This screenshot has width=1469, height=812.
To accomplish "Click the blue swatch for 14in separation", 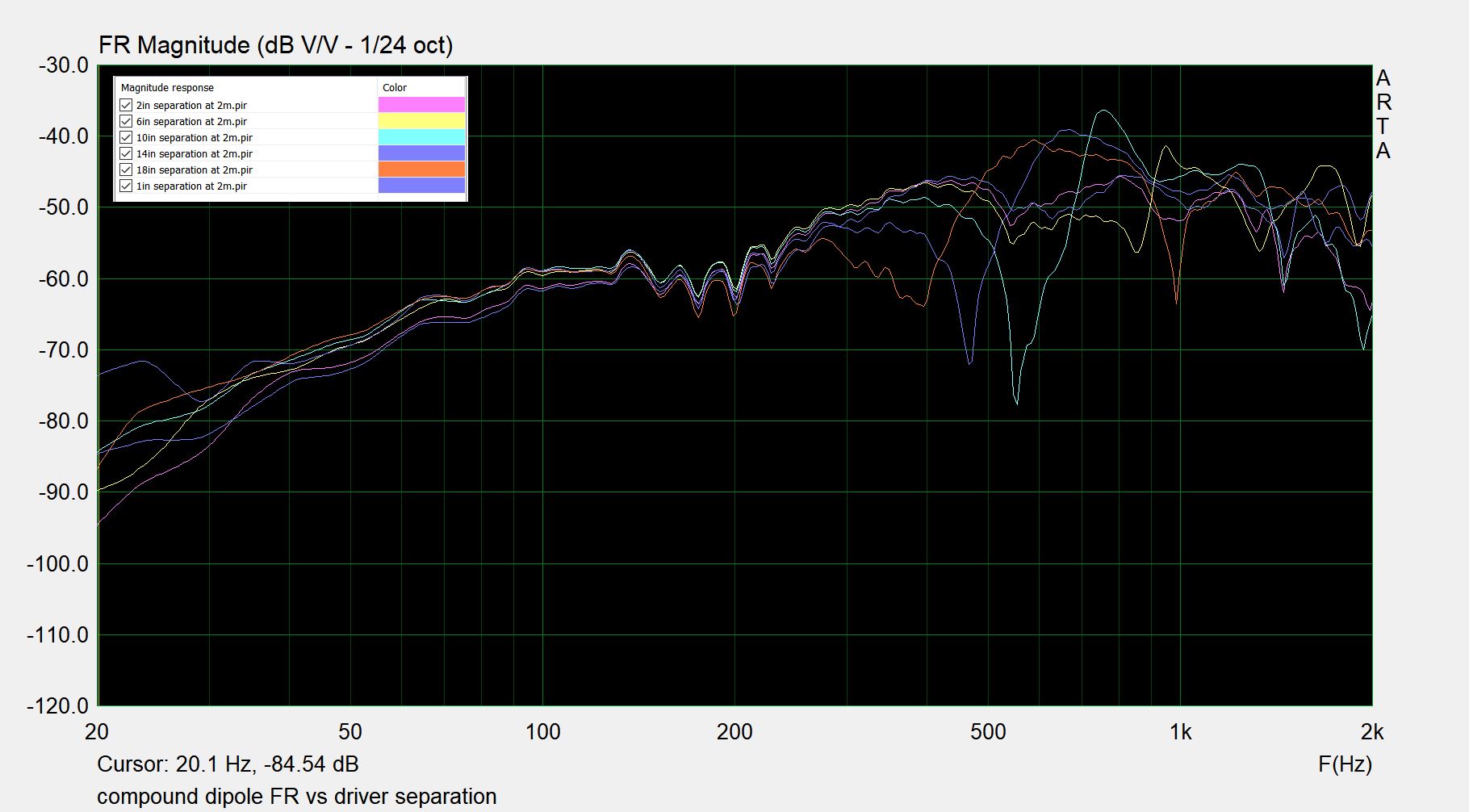I will (421, 153).
